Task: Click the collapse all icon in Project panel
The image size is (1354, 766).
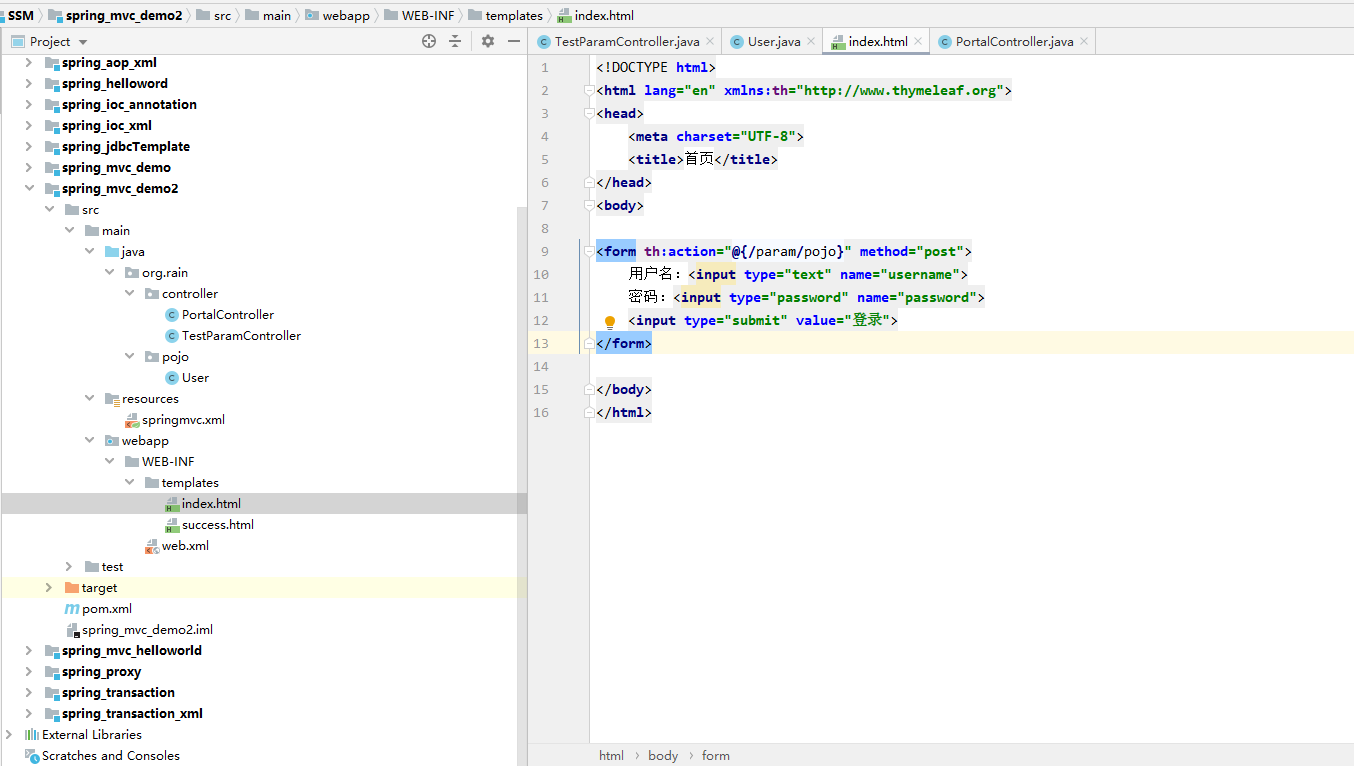Action: [455, 41]
